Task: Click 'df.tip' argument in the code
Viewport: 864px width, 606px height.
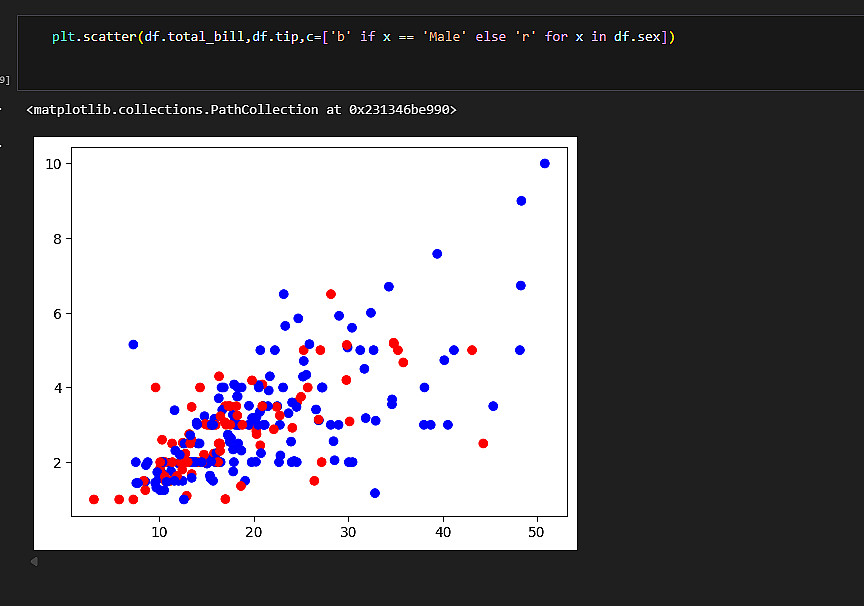Action: pos(275,37)
